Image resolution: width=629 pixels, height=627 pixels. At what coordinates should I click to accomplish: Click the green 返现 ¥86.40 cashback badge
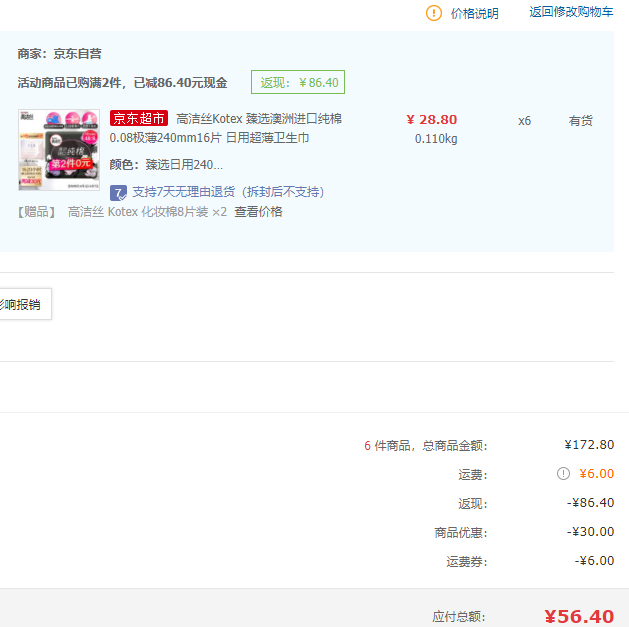(298, 82)
